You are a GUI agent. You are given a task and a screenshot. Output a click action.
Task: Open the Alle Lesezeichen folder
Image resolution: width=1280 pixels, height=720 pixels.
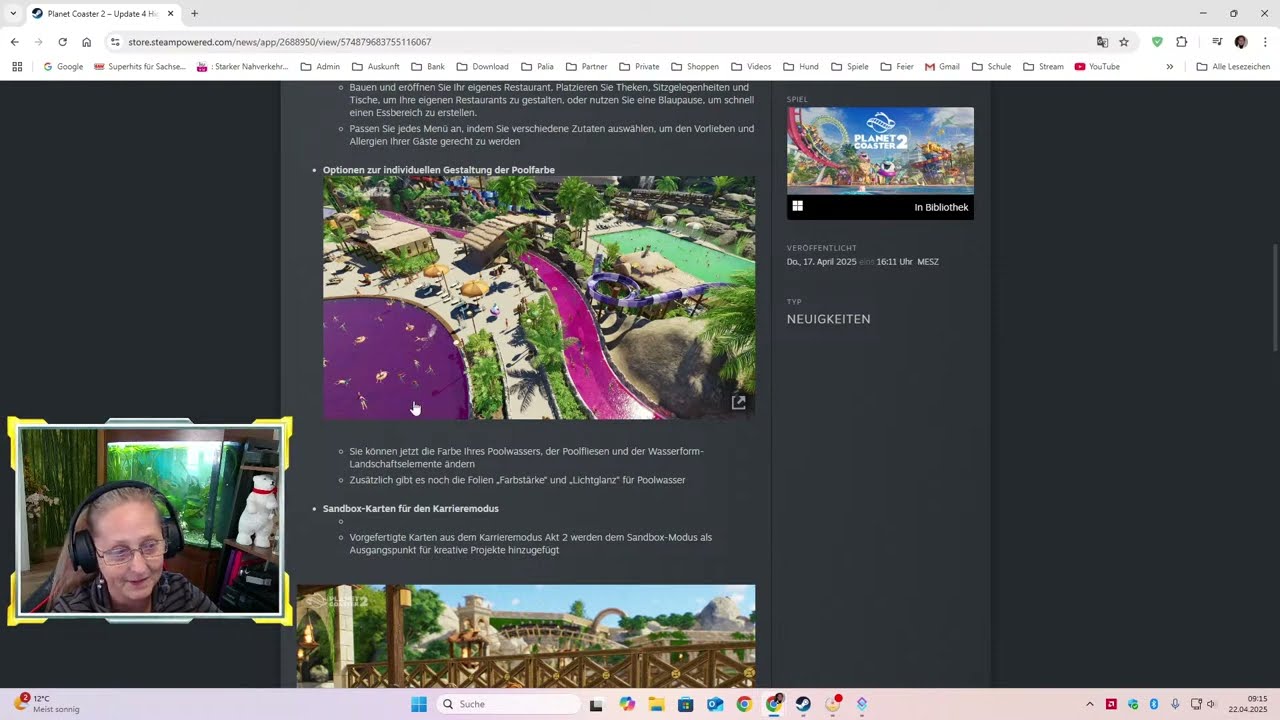1233,67
